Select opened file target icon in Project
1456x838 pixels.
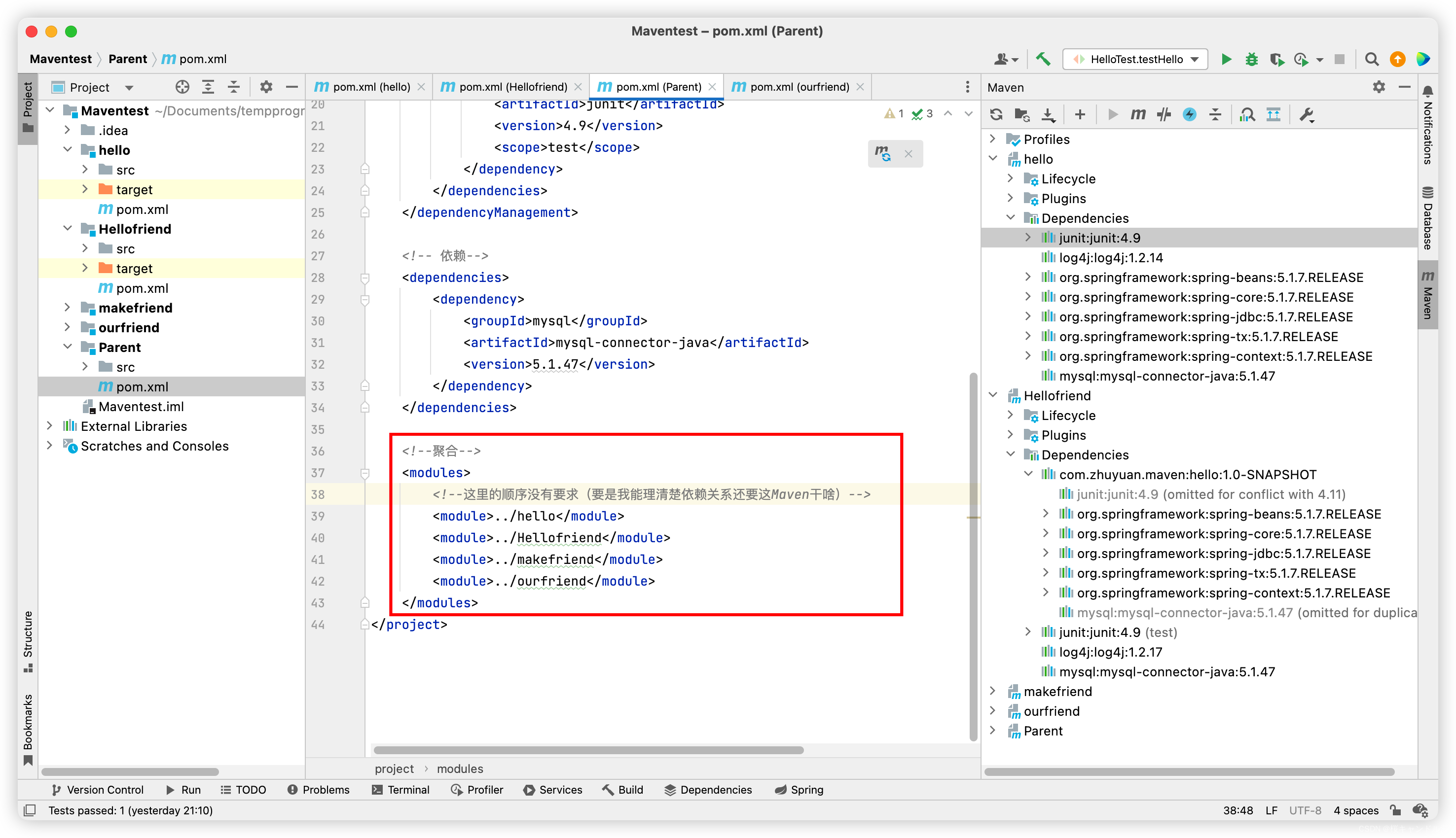(x=182, y=87)
